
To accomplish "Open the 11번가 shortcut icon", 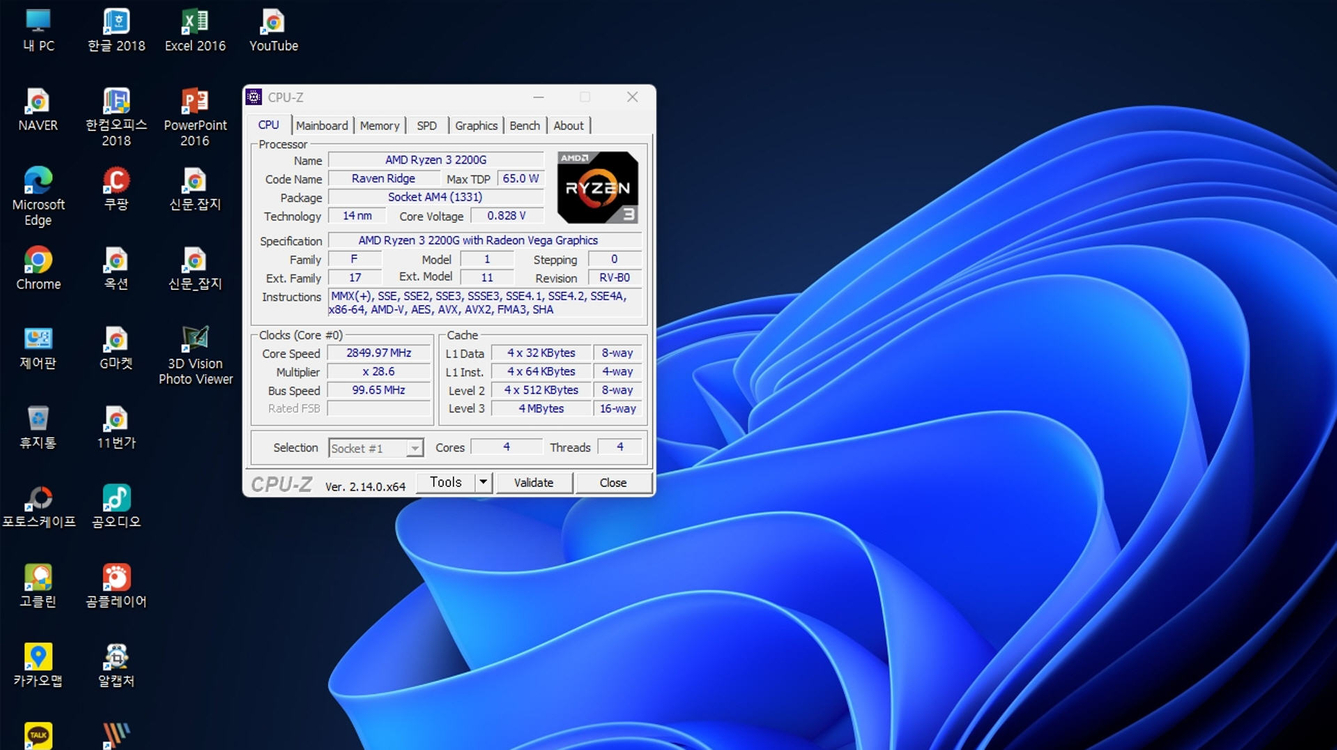I will 116,427.
